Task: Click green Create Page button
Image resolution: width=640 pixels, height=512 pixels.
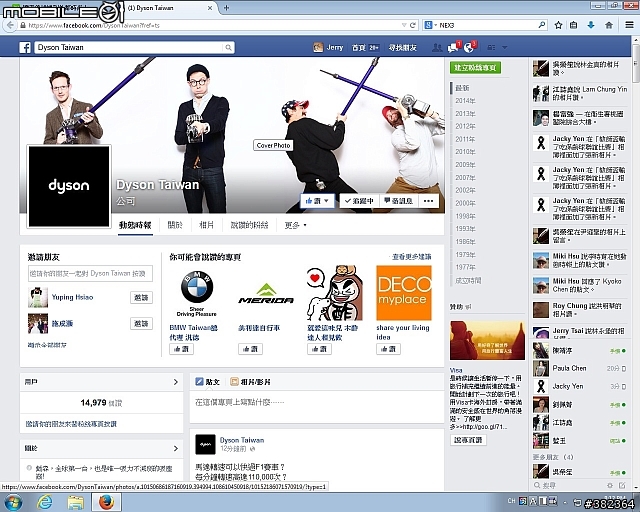Action: [476, 68]
